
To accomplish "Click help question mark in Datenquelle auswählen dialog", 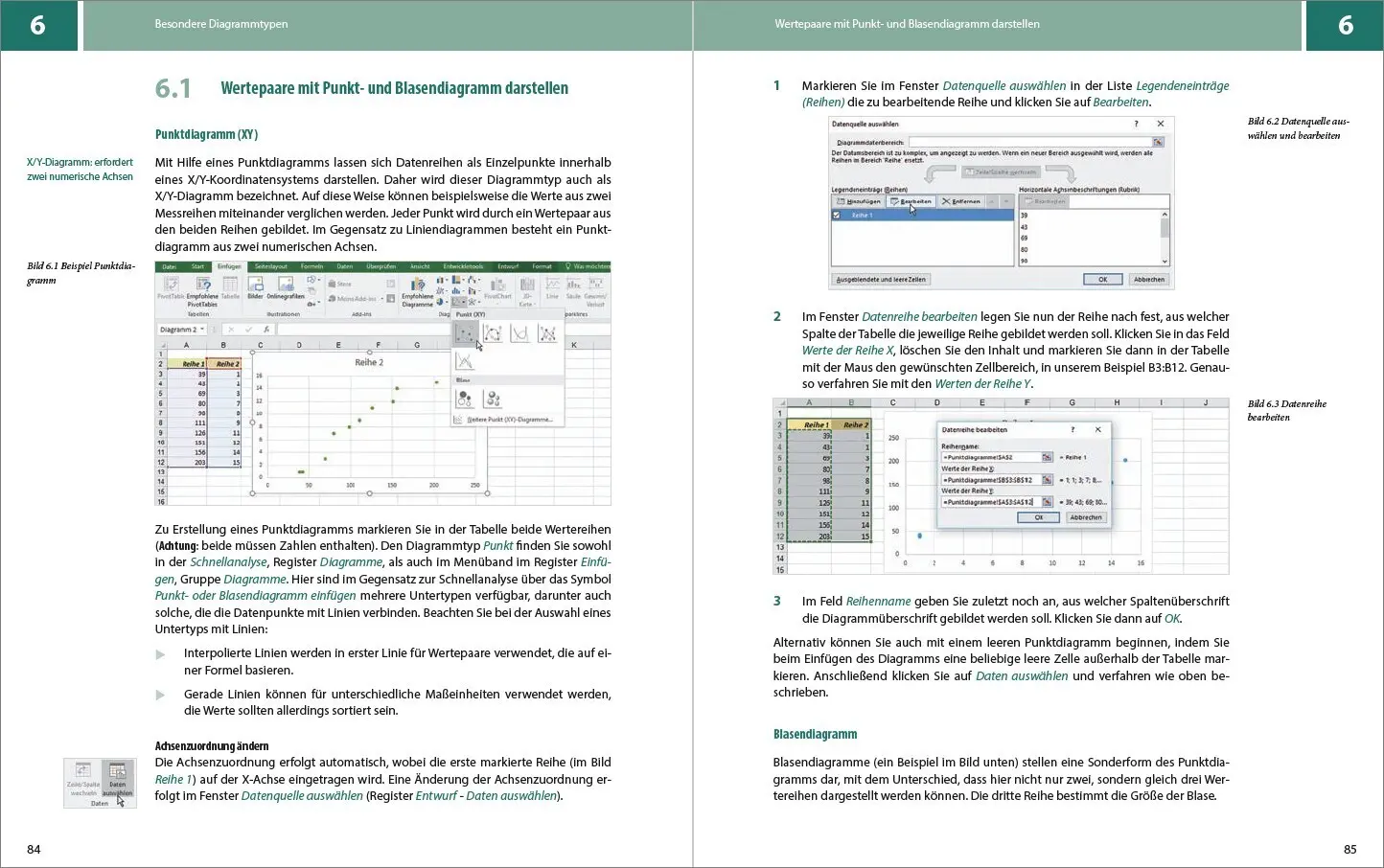I will point(1136,124).
